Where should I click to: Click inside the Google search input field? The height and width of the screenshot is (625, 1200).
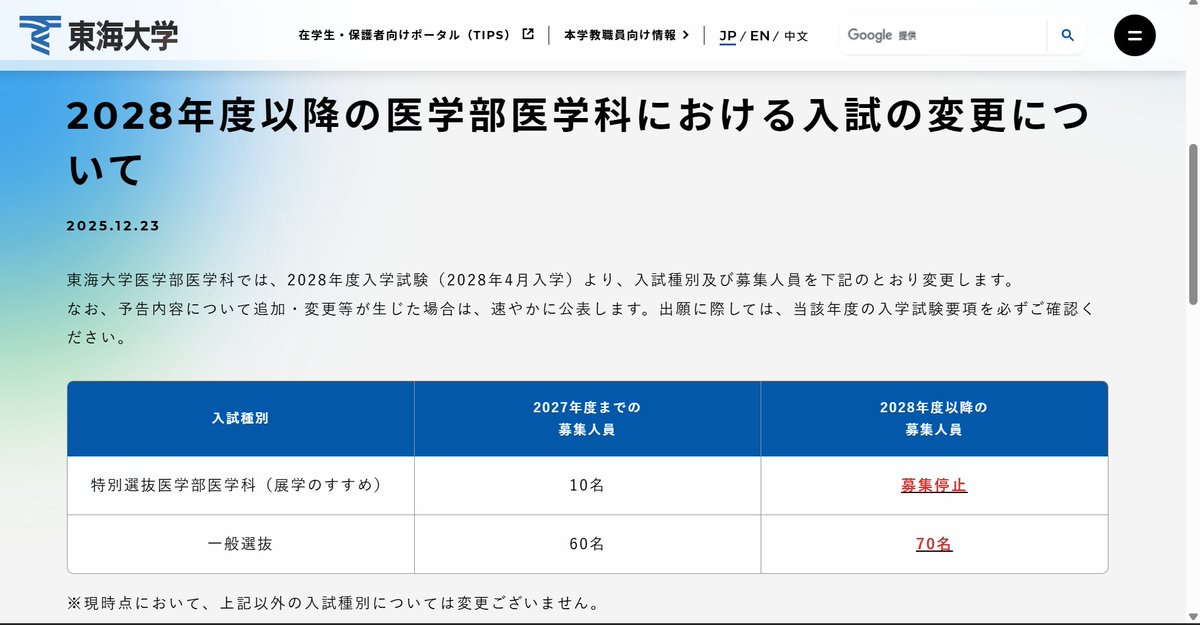(960, 34)
